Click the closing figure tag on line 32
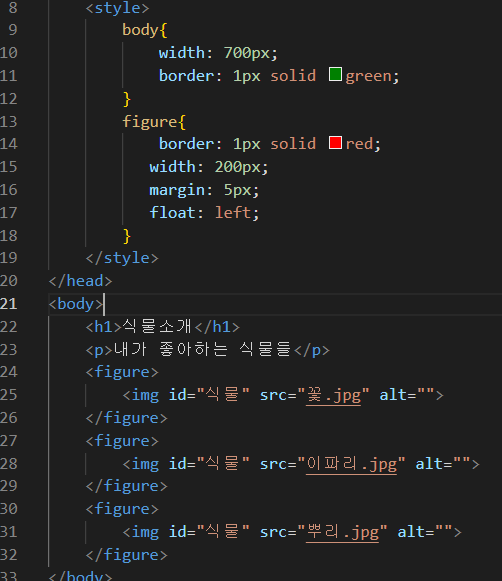502x581 pixels. point(126,555)
